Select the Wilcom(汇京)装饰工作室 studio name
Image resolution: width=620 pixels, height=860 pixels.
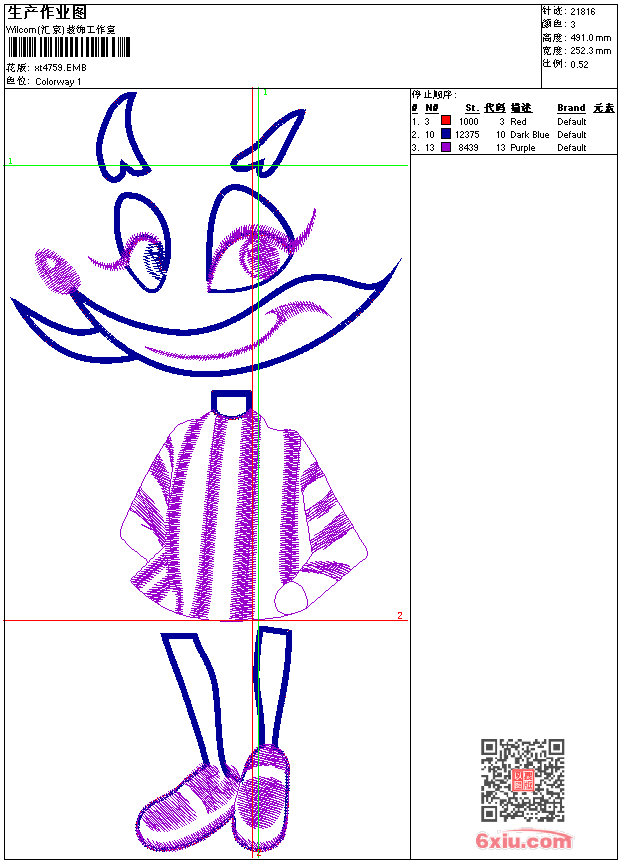(x=60, y=30)
